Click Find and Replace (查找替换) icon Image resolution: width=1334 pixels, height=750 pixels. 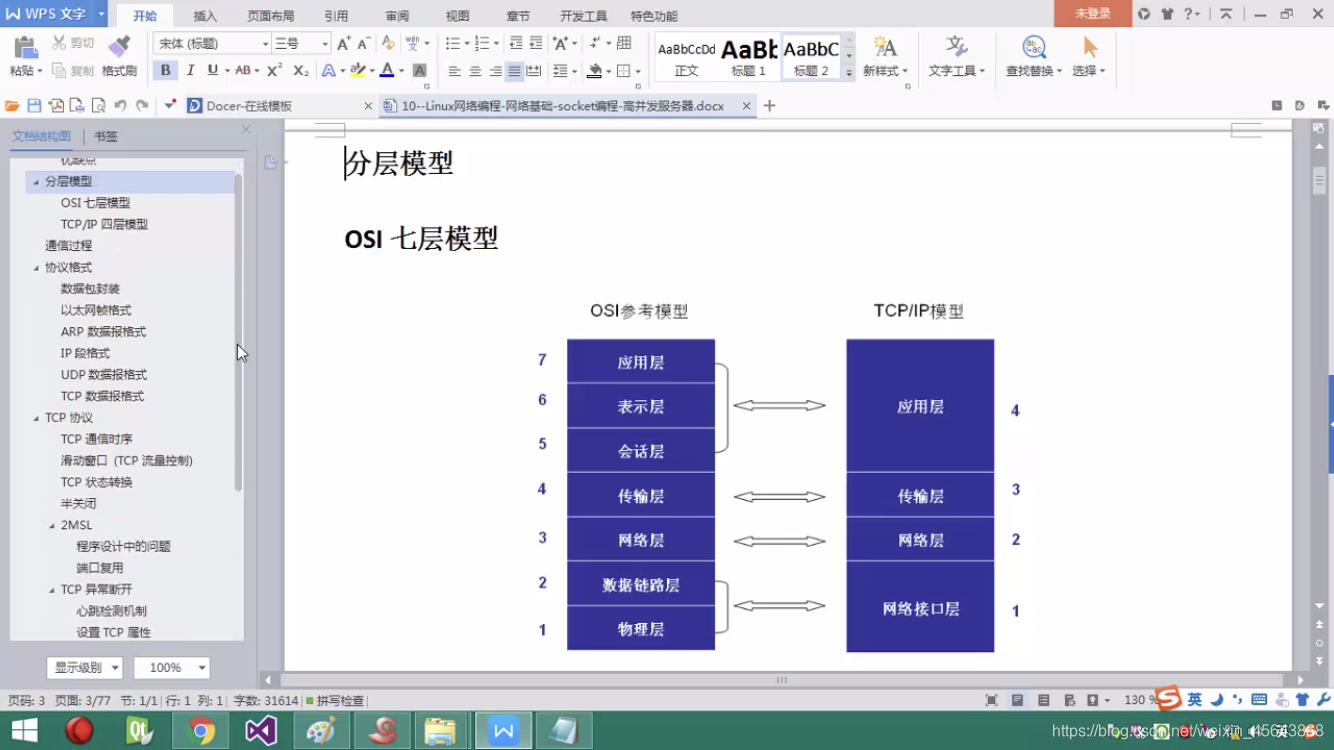coord(1033,47)
